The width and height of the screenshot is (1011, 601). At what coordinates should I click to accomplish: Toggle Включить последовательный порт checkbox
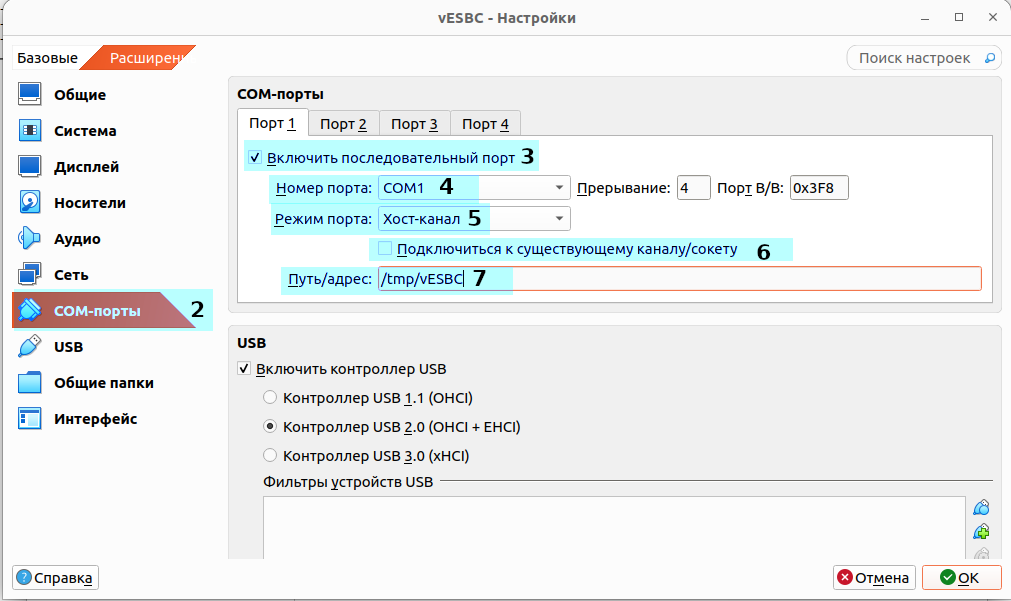[254, 157]
